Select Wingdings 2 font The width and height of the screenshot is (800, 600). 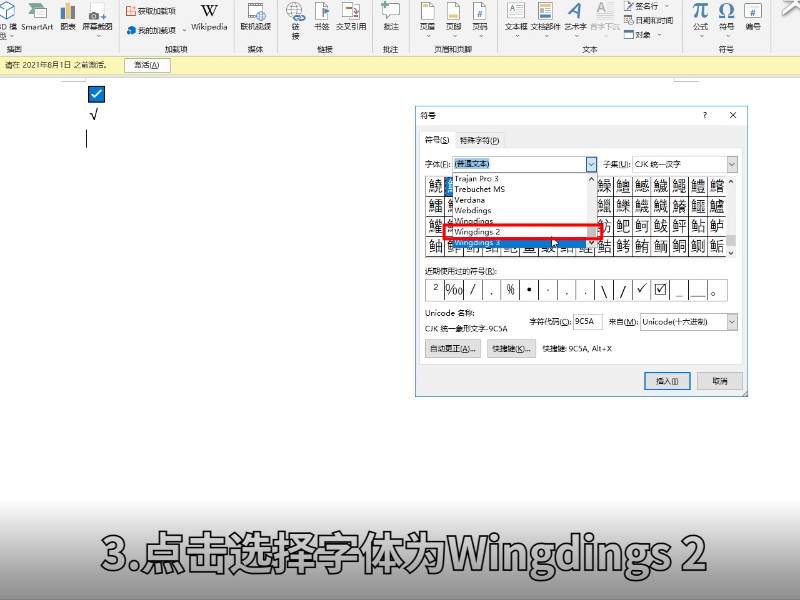coord(519,232)
